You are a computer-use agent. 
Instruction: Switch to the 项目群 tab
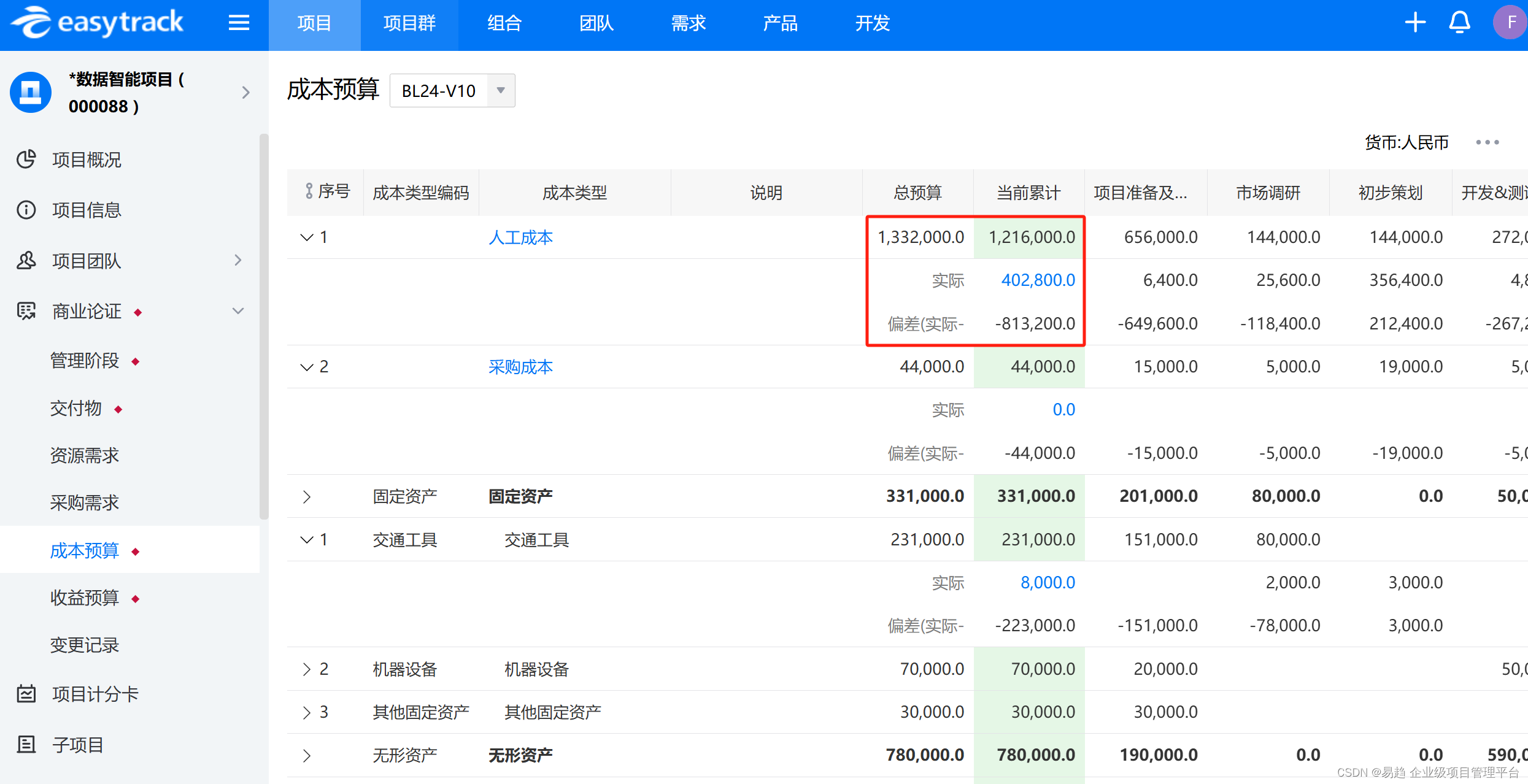point(409,23)
